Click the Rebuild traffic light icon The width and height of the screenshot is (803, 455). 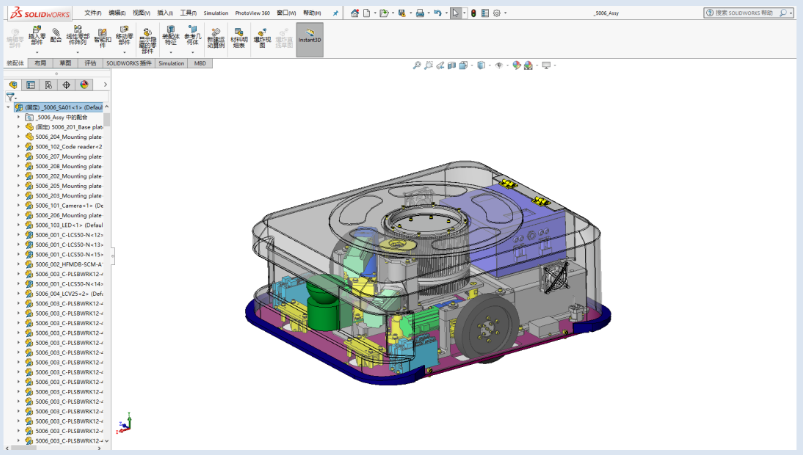tap(473, 13)
